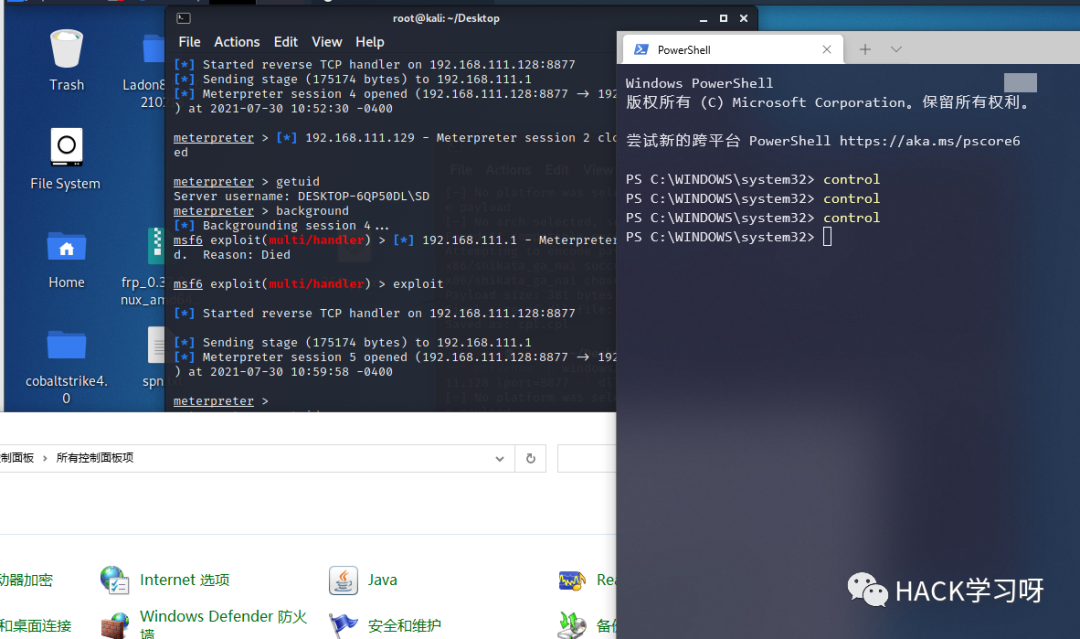Open the Trash desktop icon
The image size is (1080, 639).
coord(66,48)
